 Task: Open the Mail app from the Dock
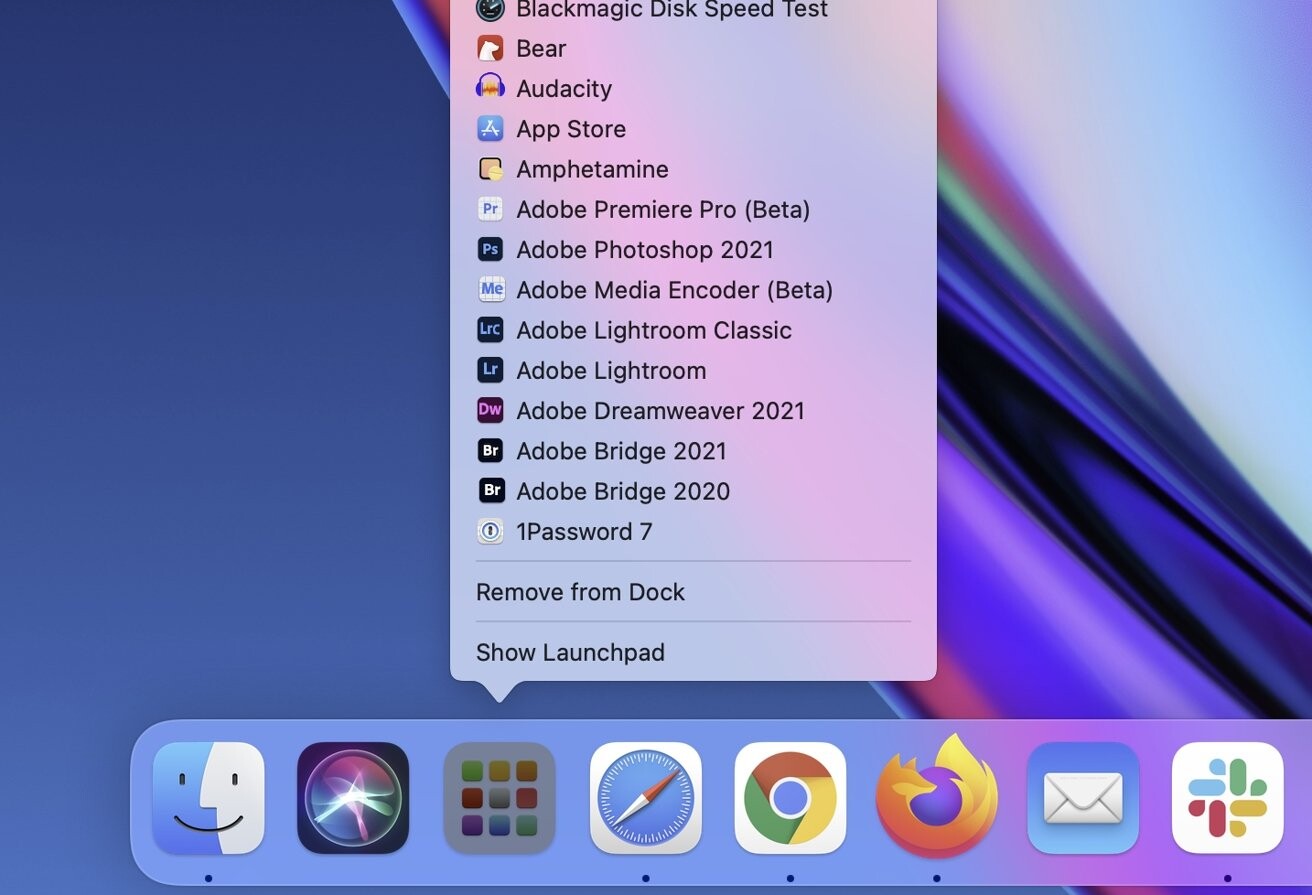[1082, 798]
